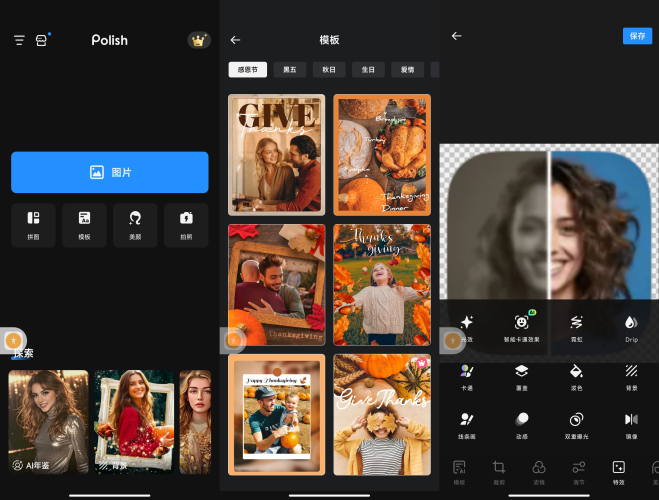Select the 霓虹 neon effect
659x500 pixels.
pos(577,327)
